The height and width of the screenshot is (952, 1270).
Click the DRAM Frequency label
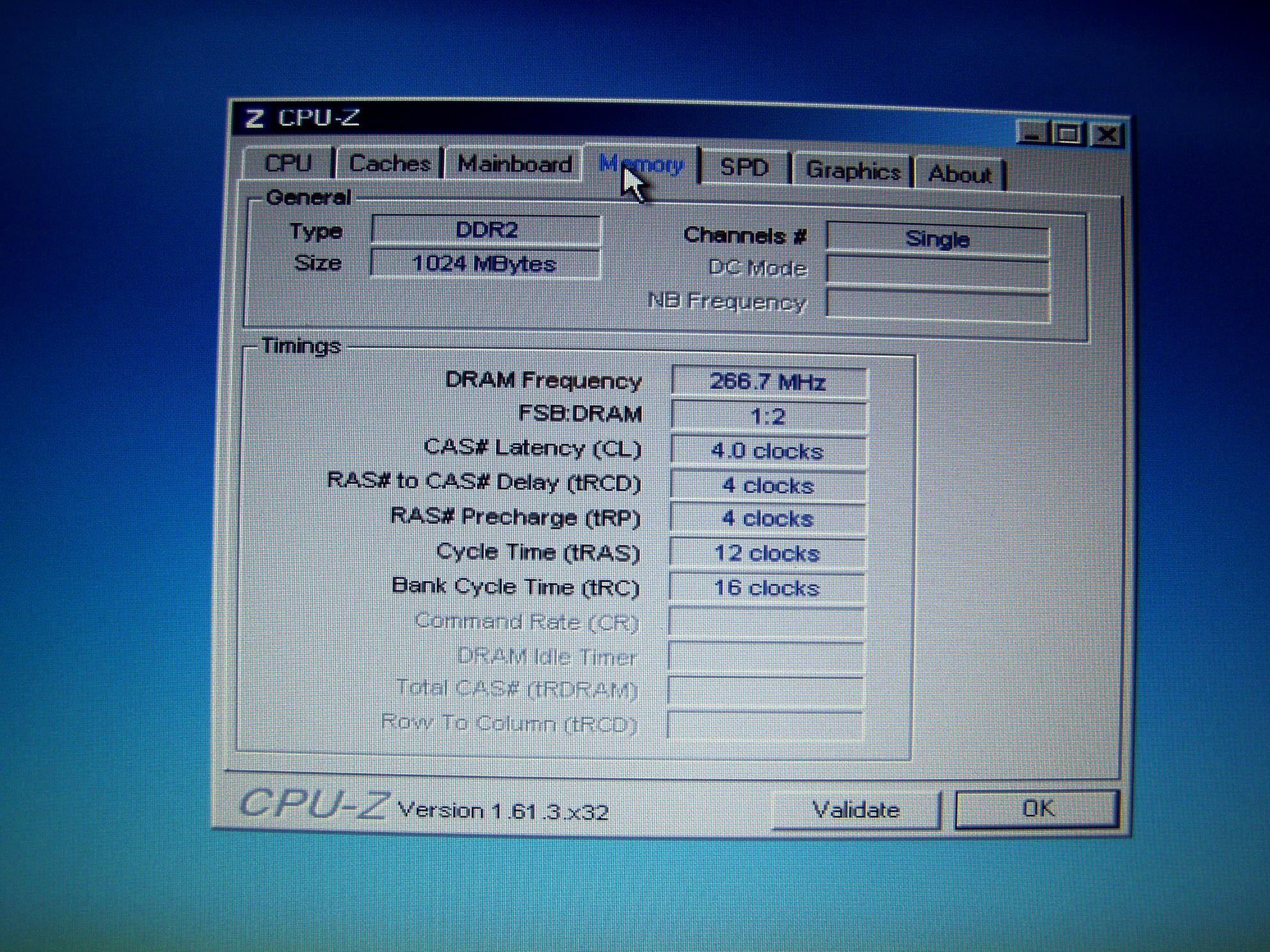coord(543,381)
